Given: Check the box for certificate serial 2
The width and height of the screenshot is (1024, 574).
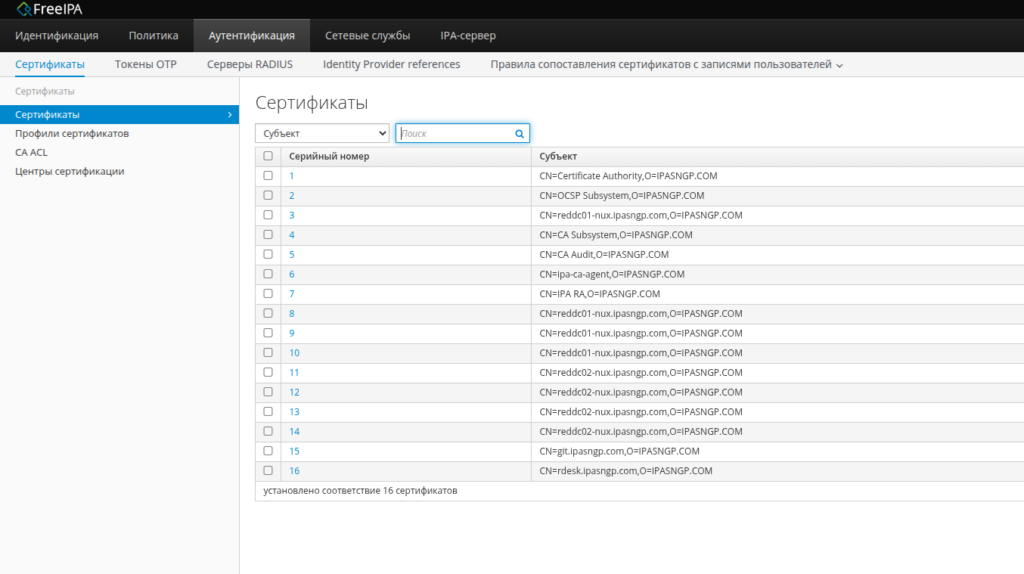Looking at the screenshot, I should (x=268, y=195).
